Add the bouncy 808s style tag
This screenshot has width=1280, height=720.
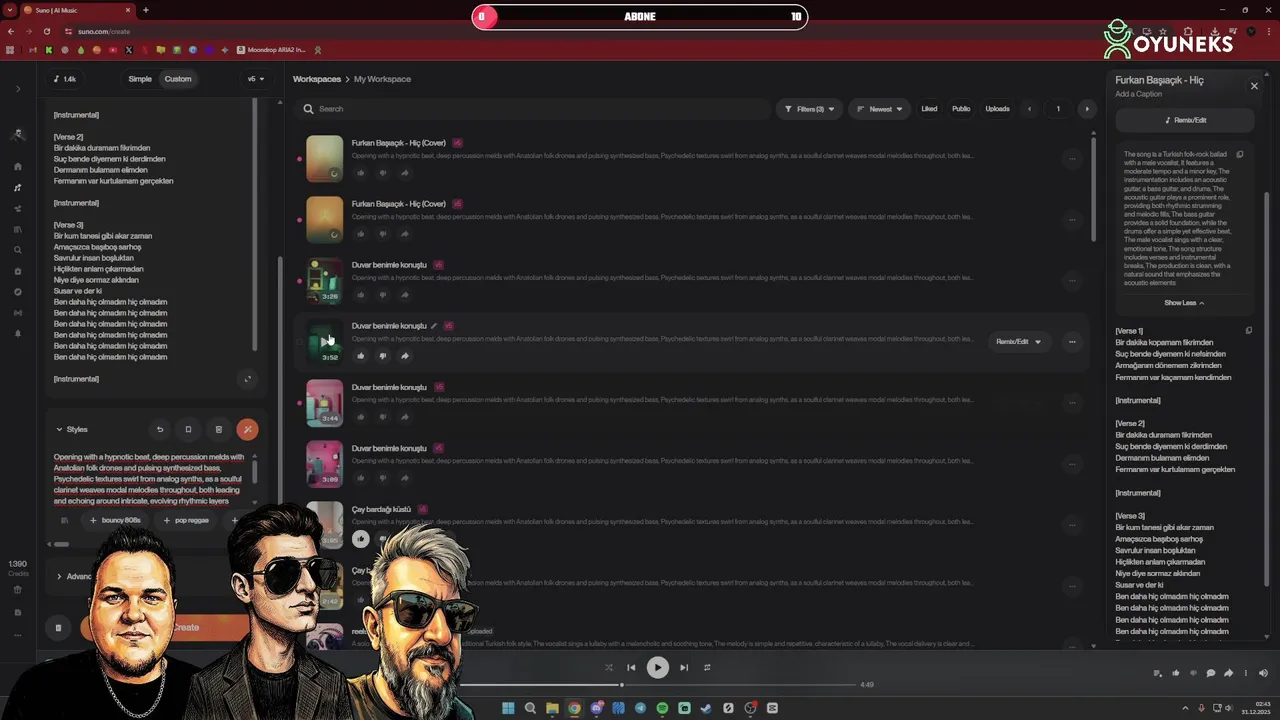click(115, 520)
